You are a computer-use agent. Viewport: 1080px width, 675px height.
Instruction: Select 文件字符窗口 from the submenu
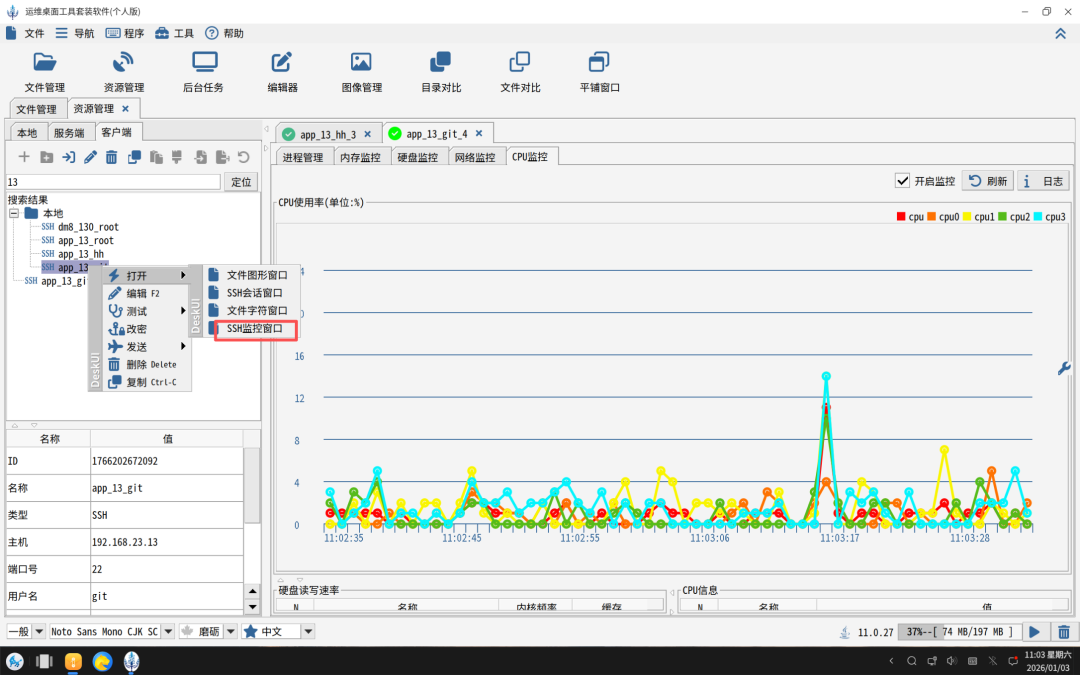[251, 311]
